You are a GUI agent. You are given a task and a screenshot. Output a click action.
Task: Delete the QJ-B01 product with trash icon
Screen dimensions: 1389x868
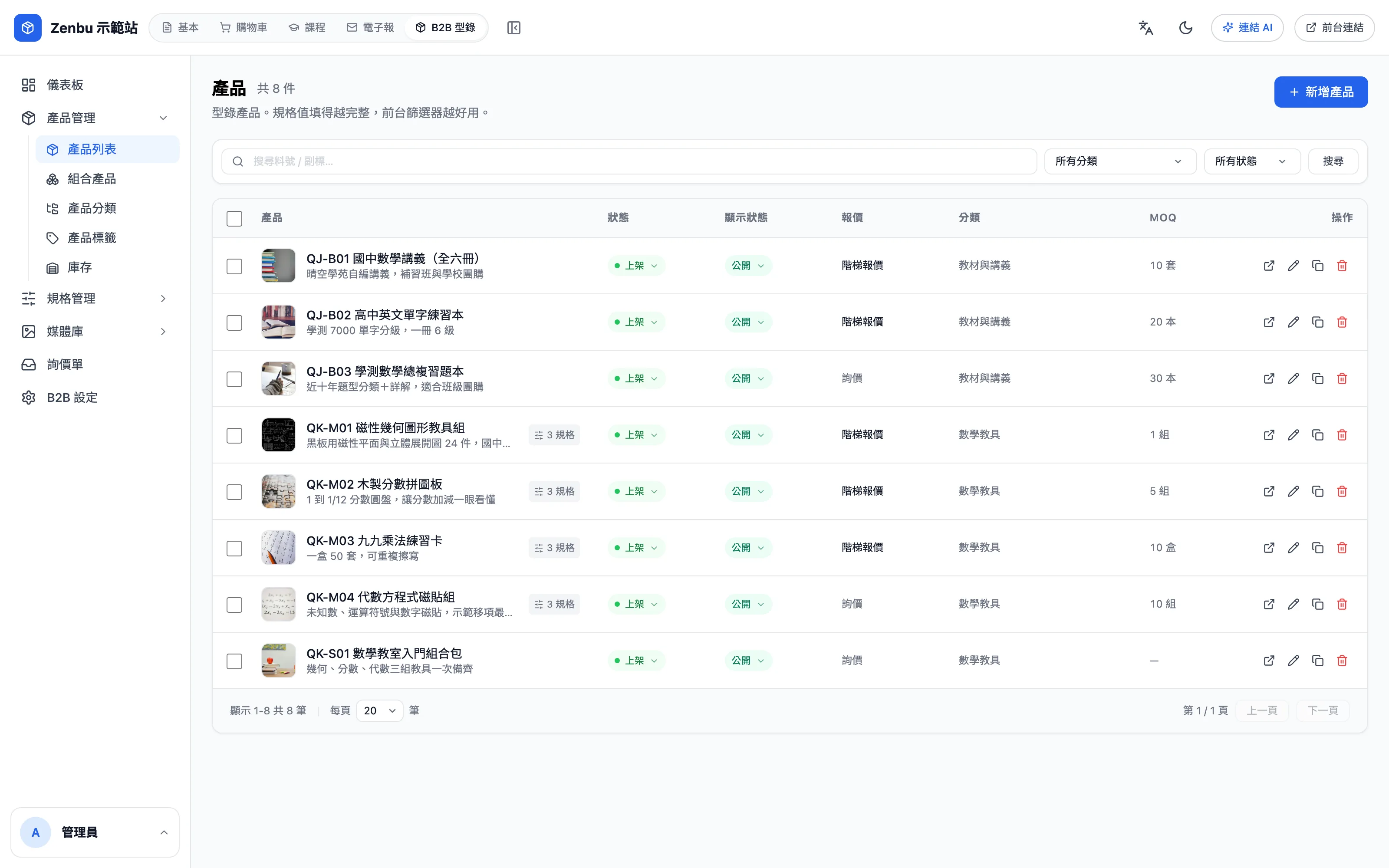click(x=1342, y=266)
